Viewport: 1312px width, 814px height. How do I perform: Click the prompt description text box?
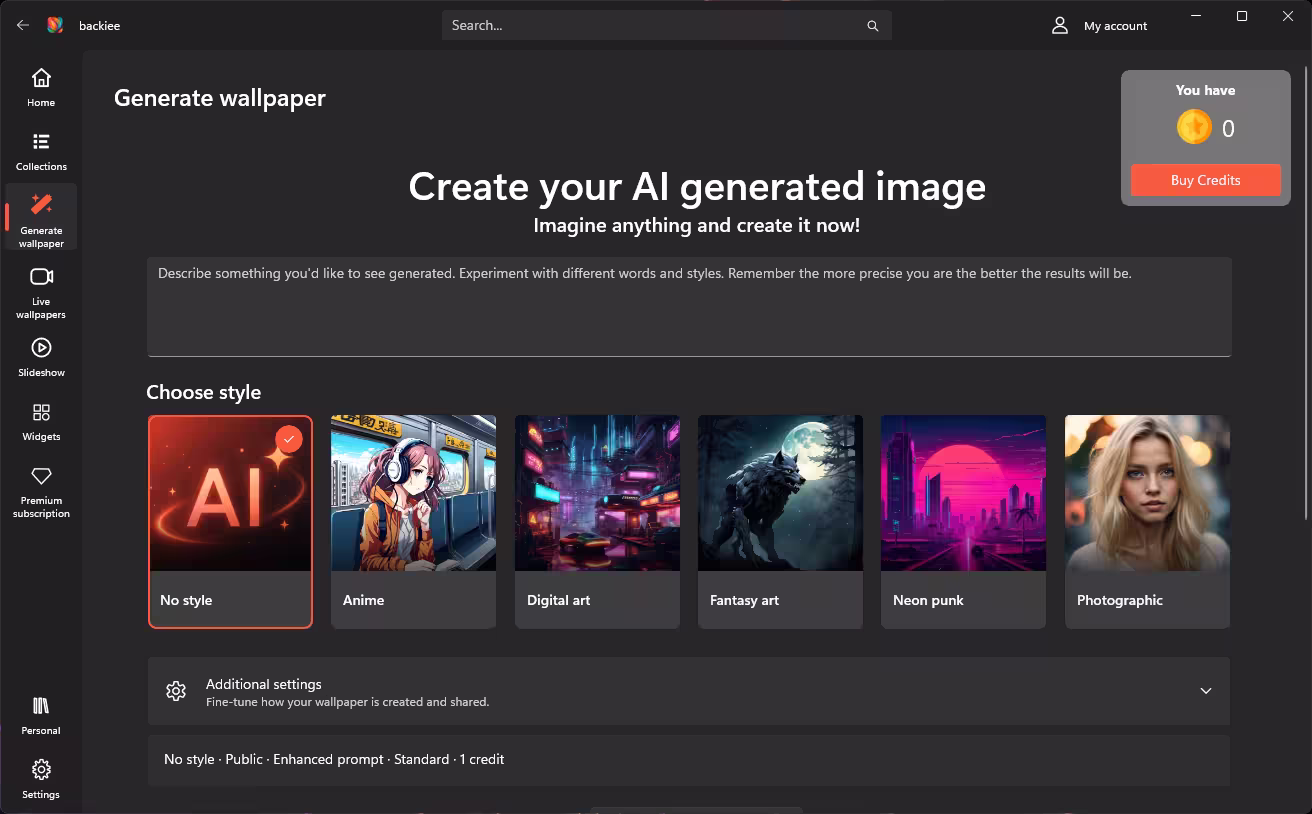pyautogui.click(x=689, y=307)
